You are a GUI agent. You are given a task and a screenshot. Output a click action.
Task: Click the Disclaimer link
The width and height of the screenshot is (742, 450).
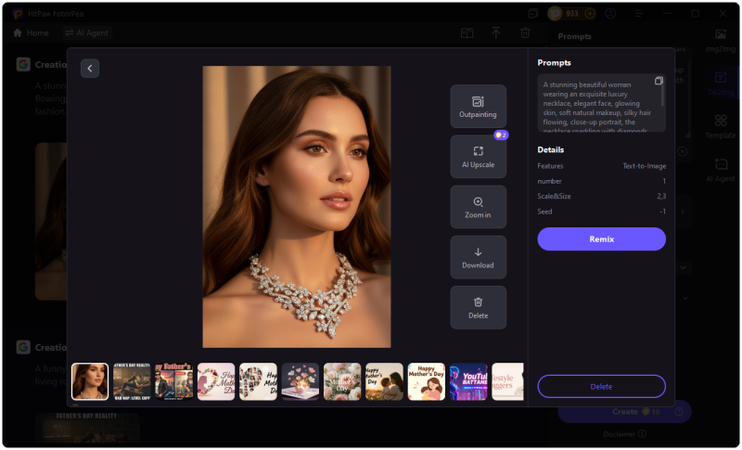click(619, 434)
